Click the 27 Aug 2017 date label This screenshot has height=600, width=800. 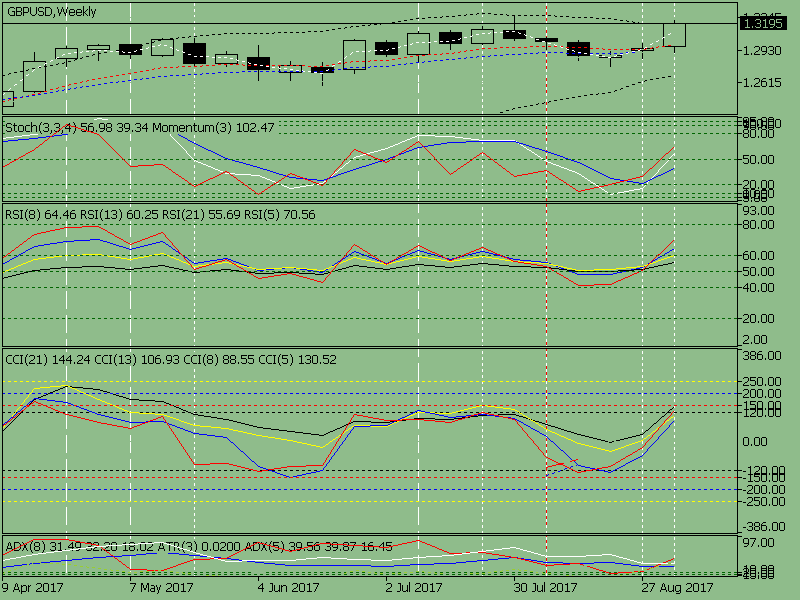(677, 588)
